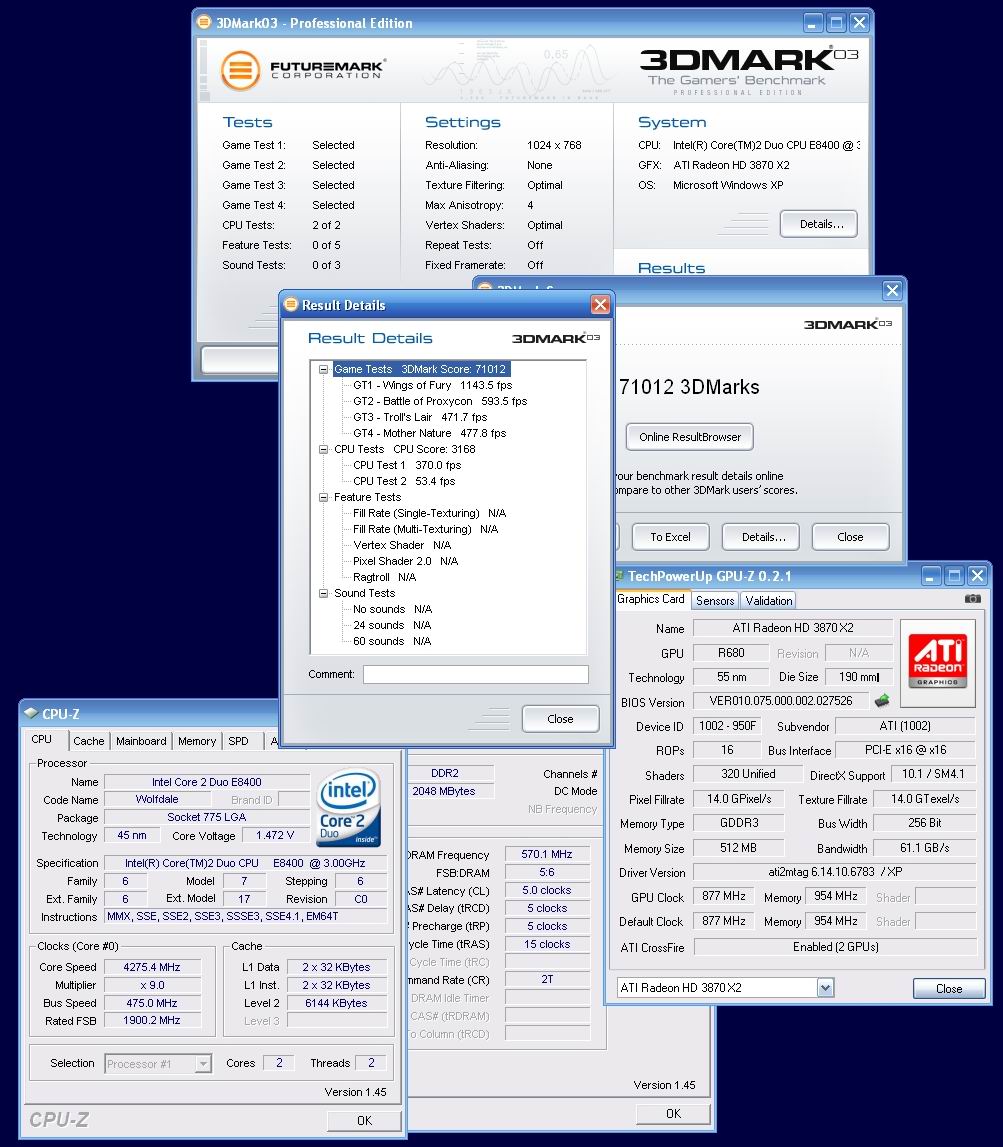This screenshot has height=1147, width=1003.
Task: Open the Processor #1 selection dropdown
Action: click(203, 1064)
